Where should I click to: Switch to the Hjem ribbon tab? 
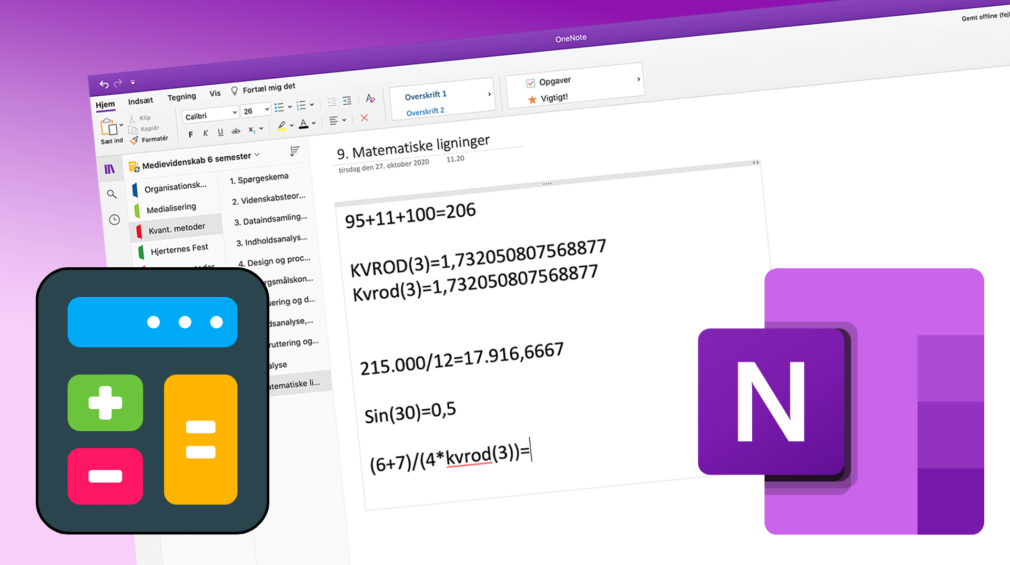(x=105, y=105)
